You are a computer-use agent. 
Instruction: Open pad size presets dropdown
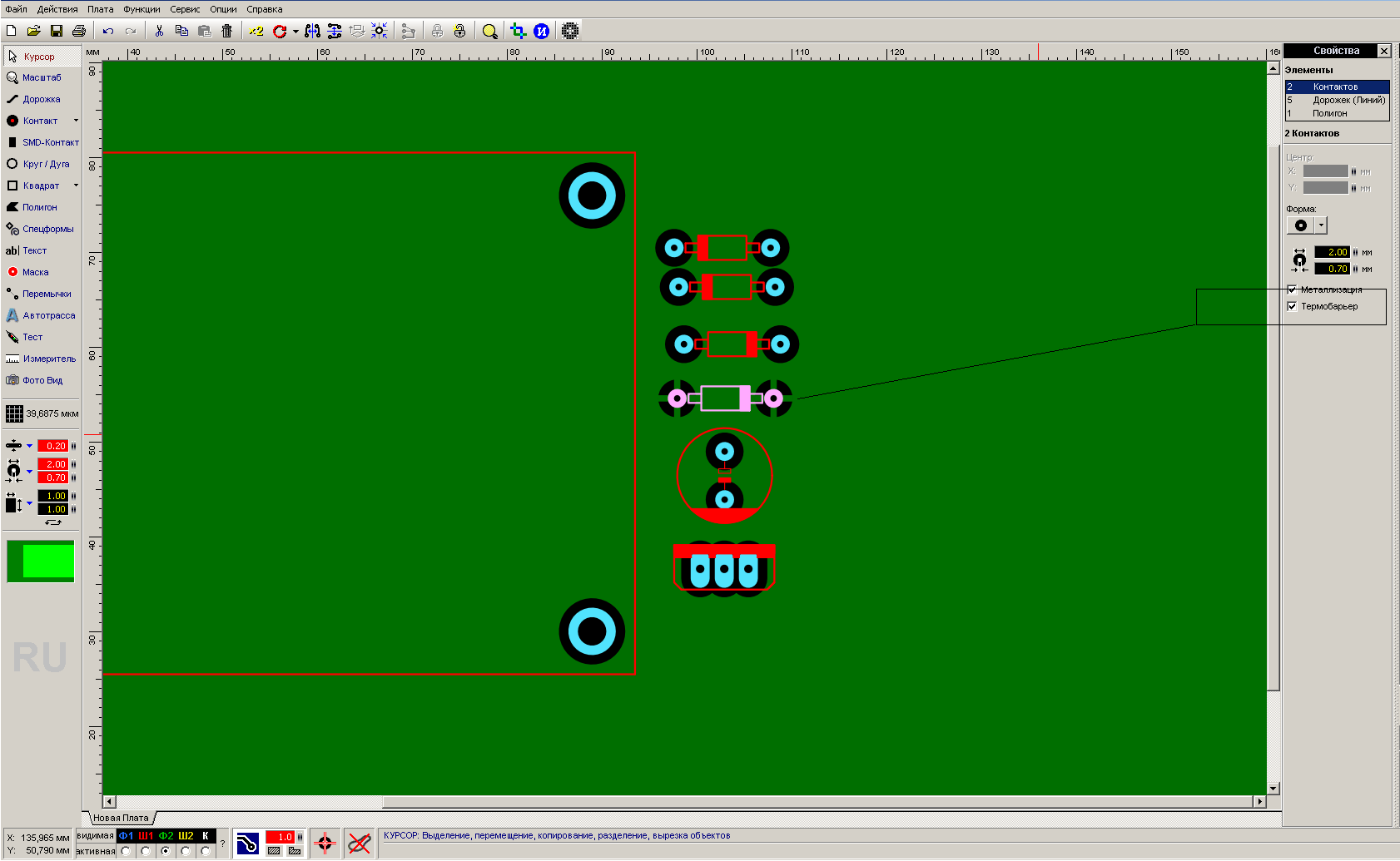pyautogui.click(x=29, y=471)
